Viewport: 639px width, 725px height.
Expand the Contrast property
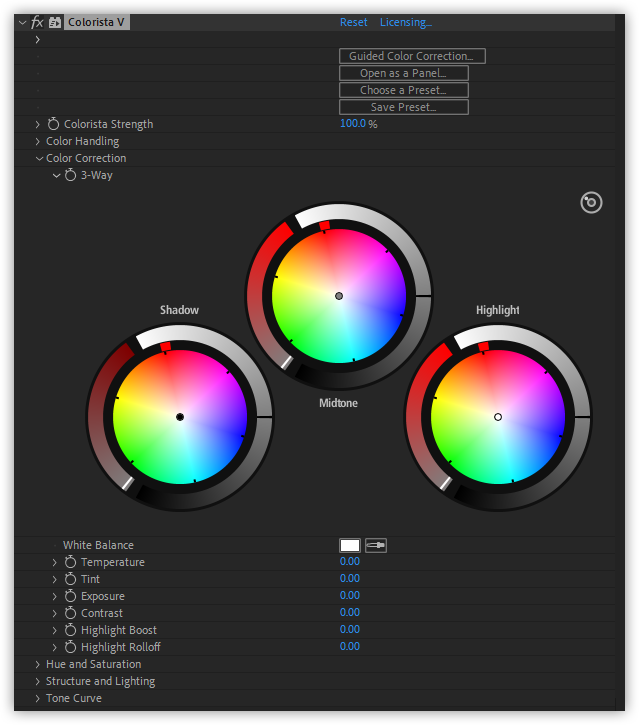55,614
